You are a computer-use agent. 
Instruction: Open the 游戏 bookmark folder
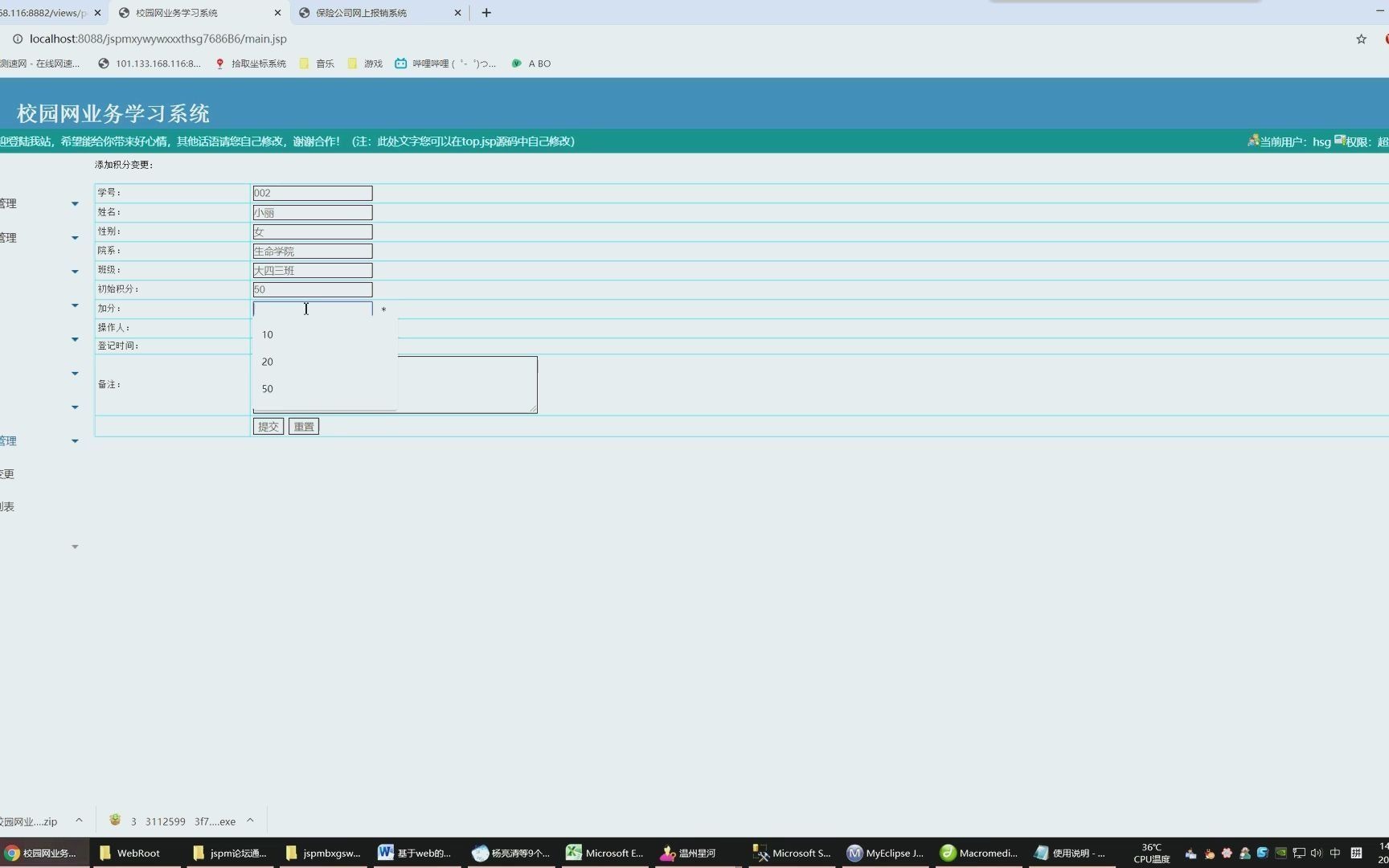pyautogui.click(x=365, y=63)
